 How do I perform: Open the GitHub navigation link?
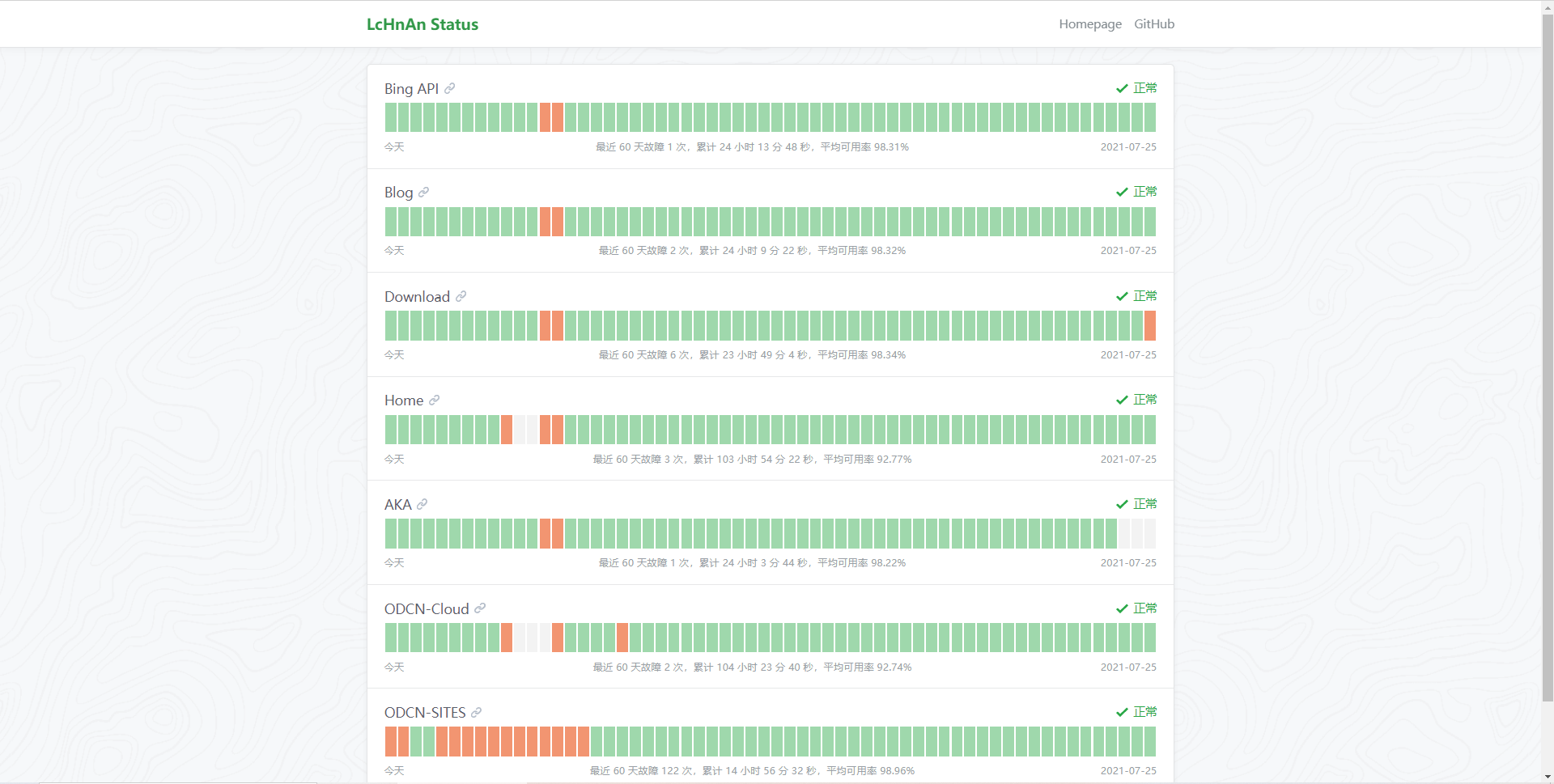1153,24
